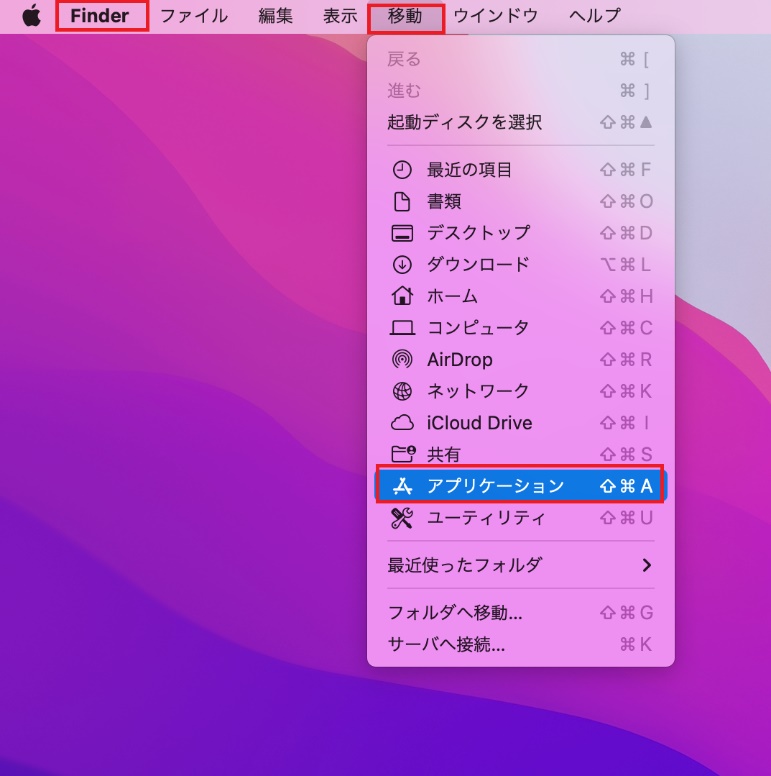Choose 書類 from the menu
This screenshot has width=771, height=776.
(x=520, y=201)
